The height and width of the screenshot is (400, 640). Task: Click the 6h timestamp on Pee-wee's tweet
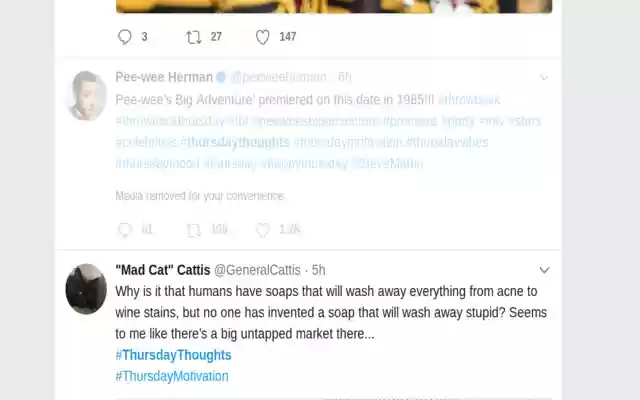344,77
